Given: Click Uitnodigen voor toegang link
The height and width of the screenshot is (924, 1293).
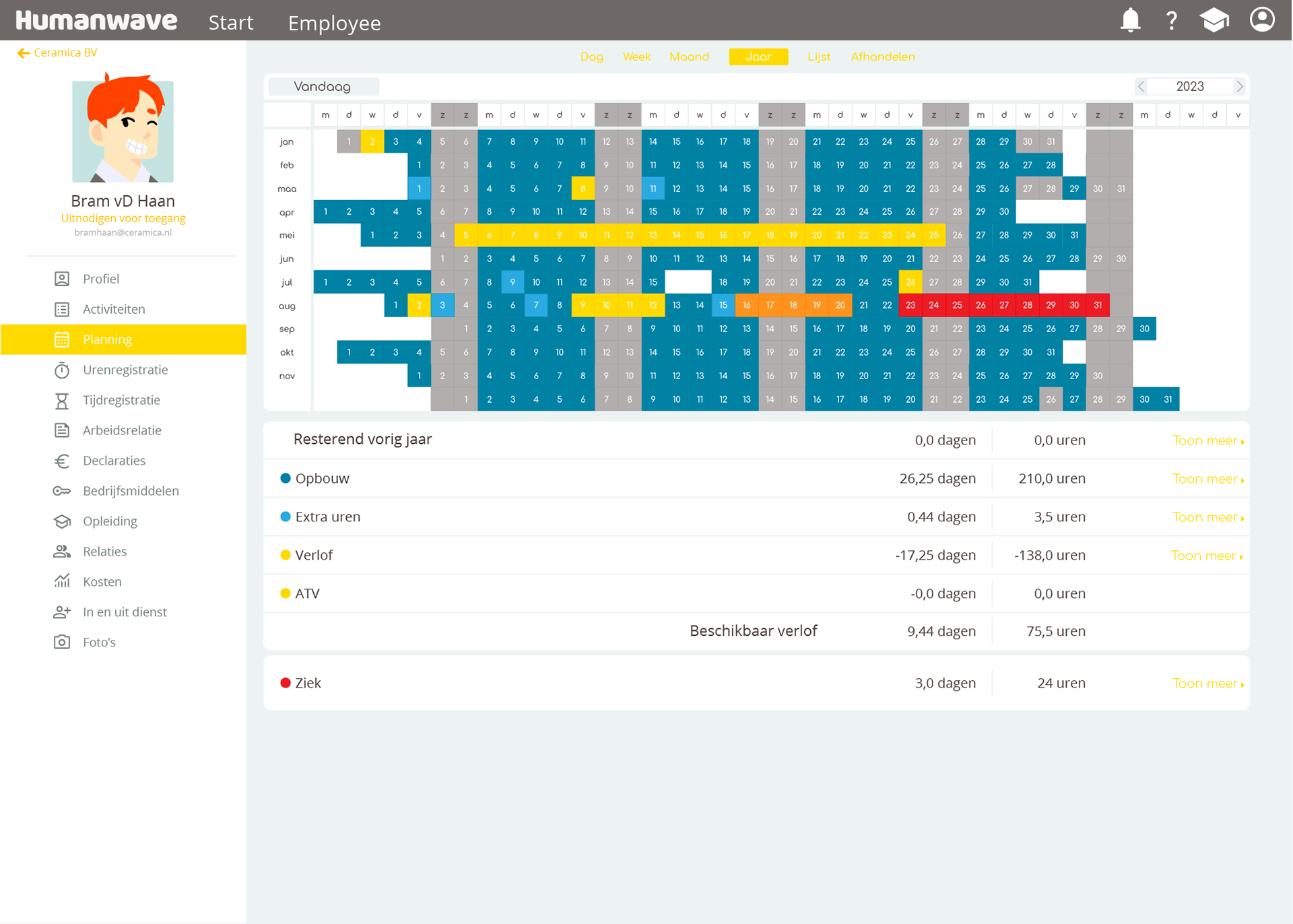Looking at the screenshot, I should [123, 218].
